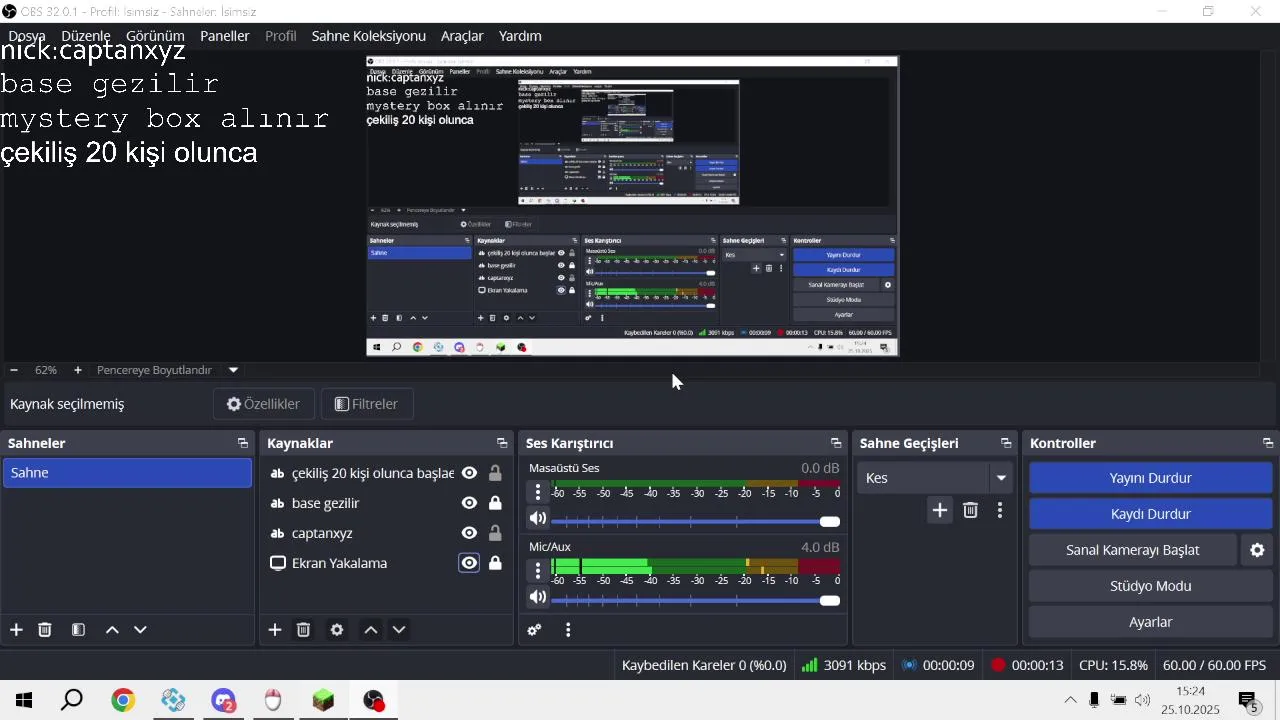Enable Stüdyo Modu
The image size is (1280, 720).
pyautogui.click(x=1150, y=586)
